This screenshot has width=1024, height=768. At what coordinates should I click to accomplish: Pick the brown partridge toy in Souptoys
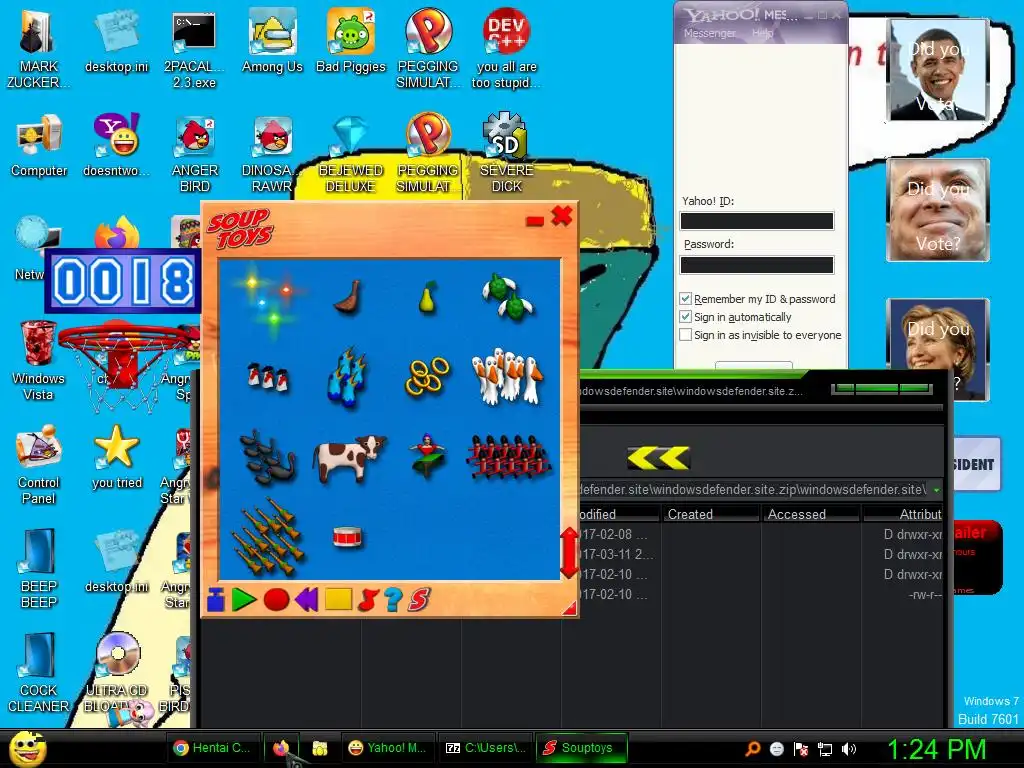(x=347, y=298)
